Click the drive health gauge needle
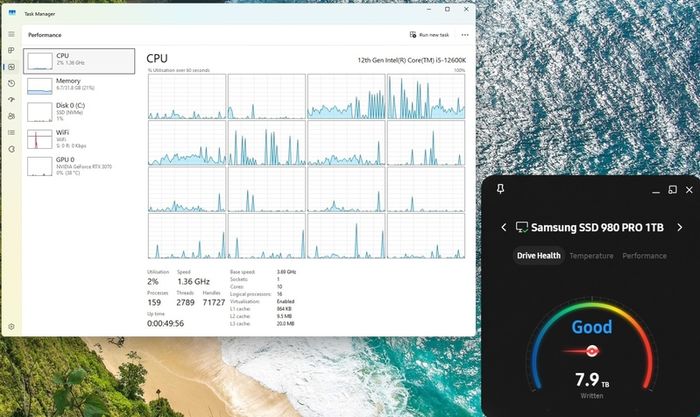Viewport: 700px width, 417px height. coord(580,351)
